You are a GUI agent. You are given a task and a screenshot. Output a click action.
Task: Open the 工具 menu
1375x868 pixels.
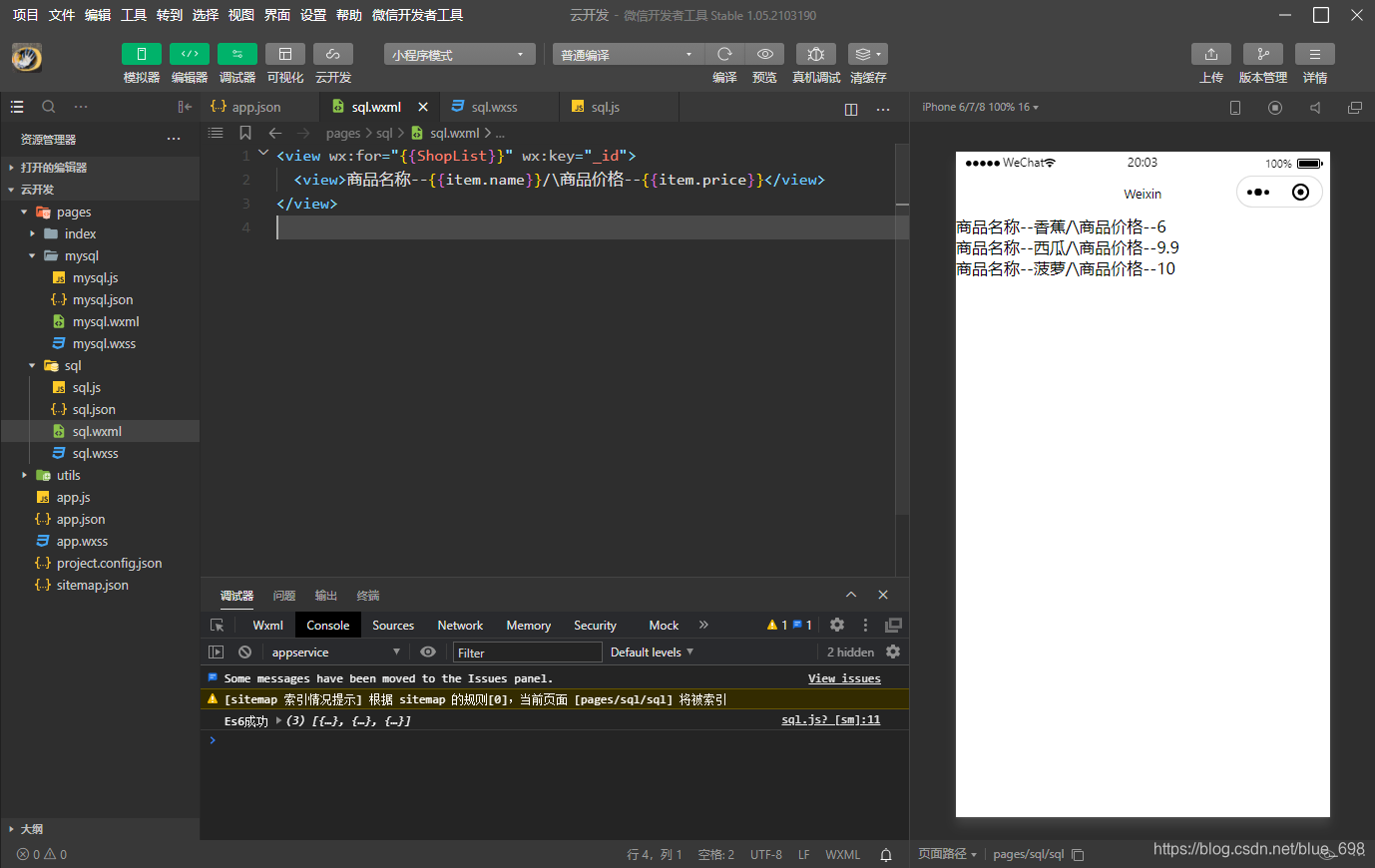134,15
